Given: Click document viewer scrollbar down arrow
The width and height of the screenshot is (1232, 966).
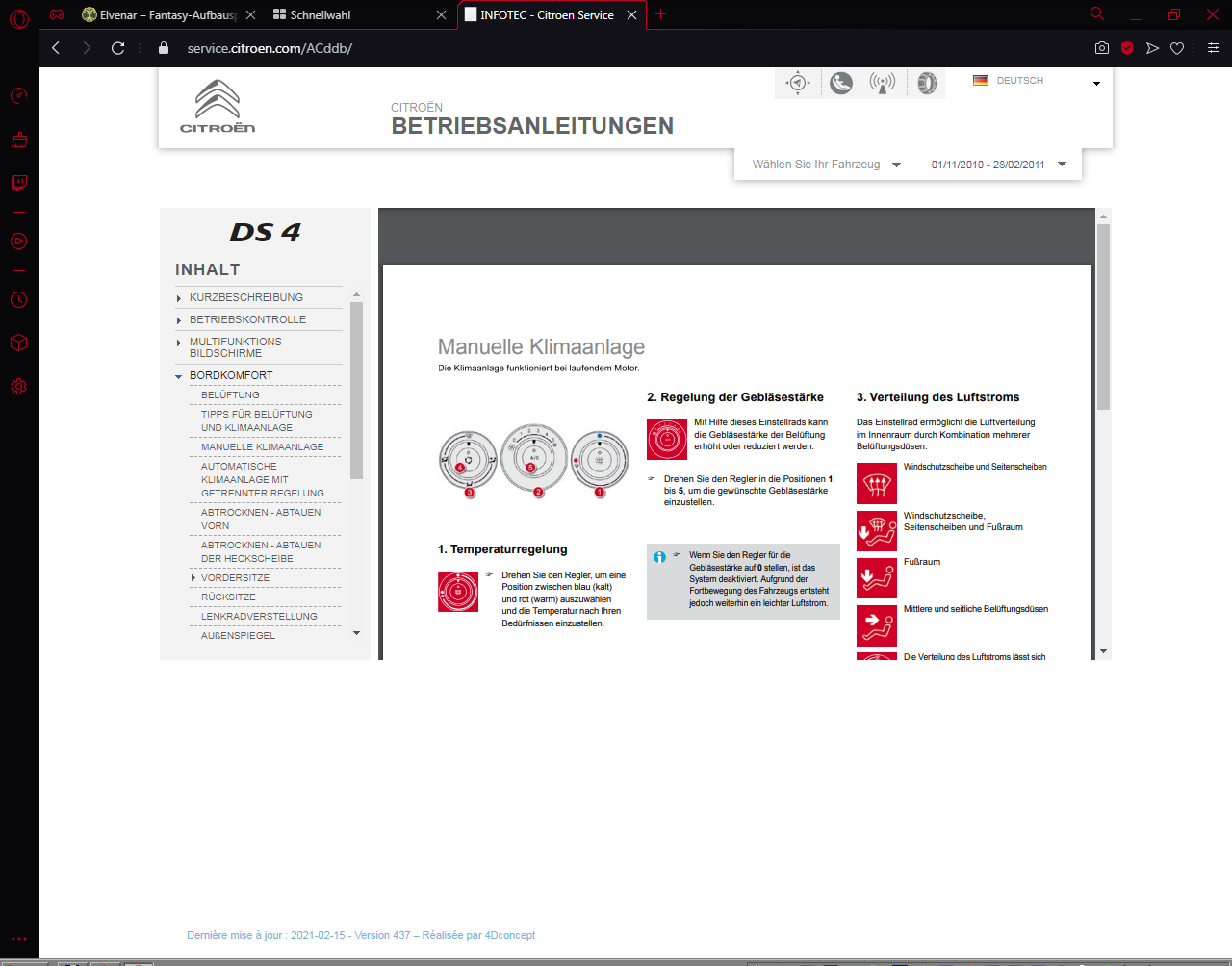Looking at the screenshot, I should click(1103, 651).
